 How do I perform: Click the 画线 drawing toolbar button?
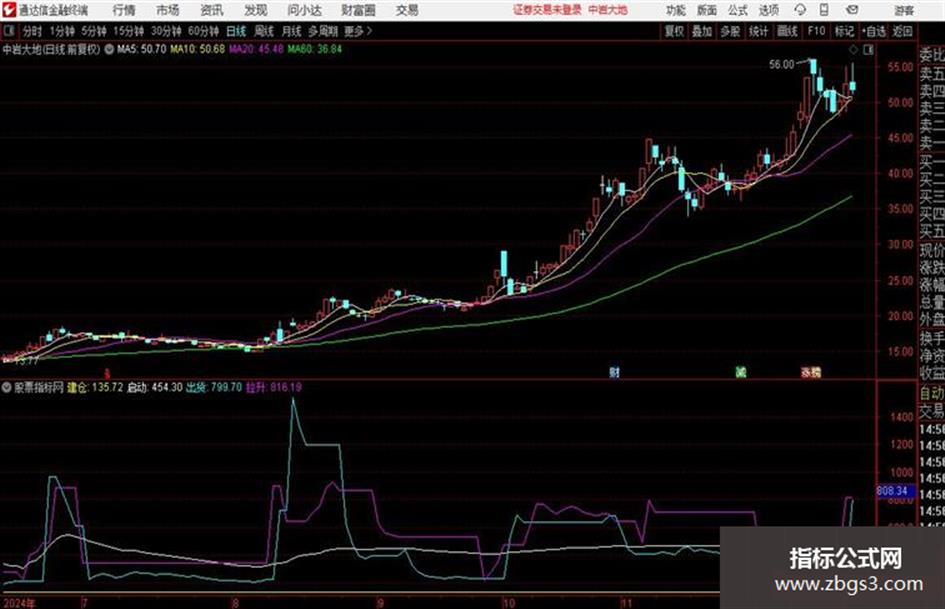click(x=787, y=31)
